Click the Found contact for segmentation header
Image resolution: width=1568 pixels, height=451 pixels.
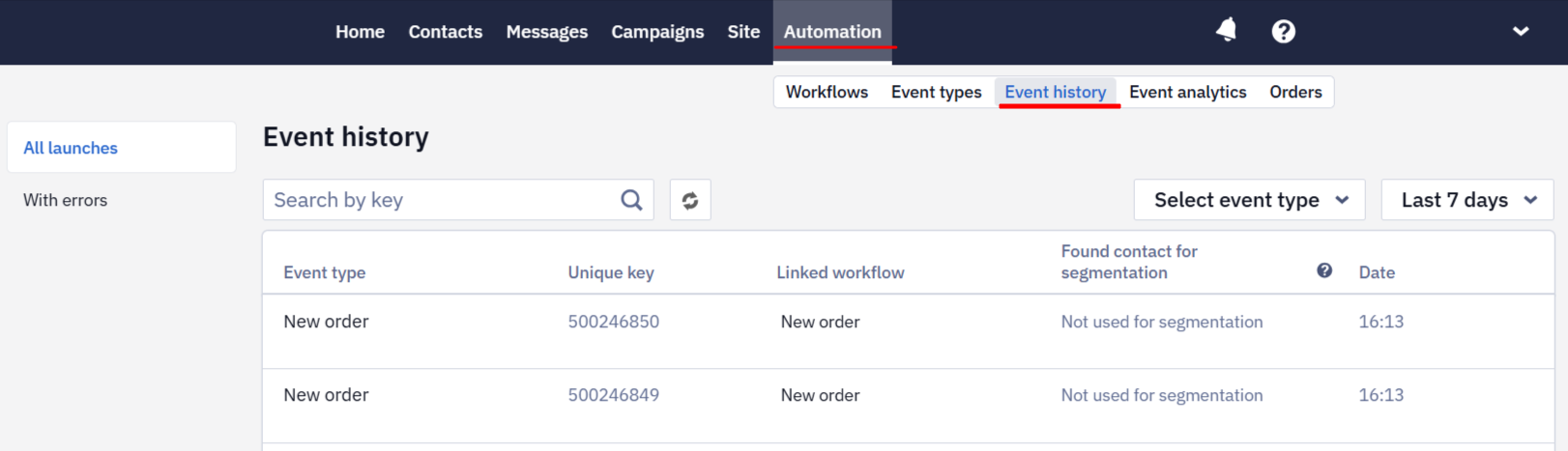tap(1128, 262)
